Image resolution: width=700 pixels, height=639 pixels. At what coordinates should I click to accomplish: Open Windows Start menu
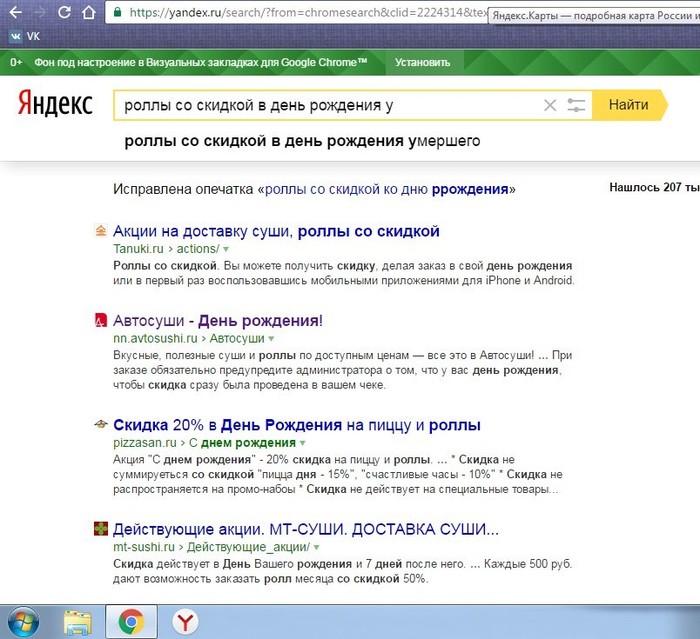pyautogui.click(x=22, y=622)
